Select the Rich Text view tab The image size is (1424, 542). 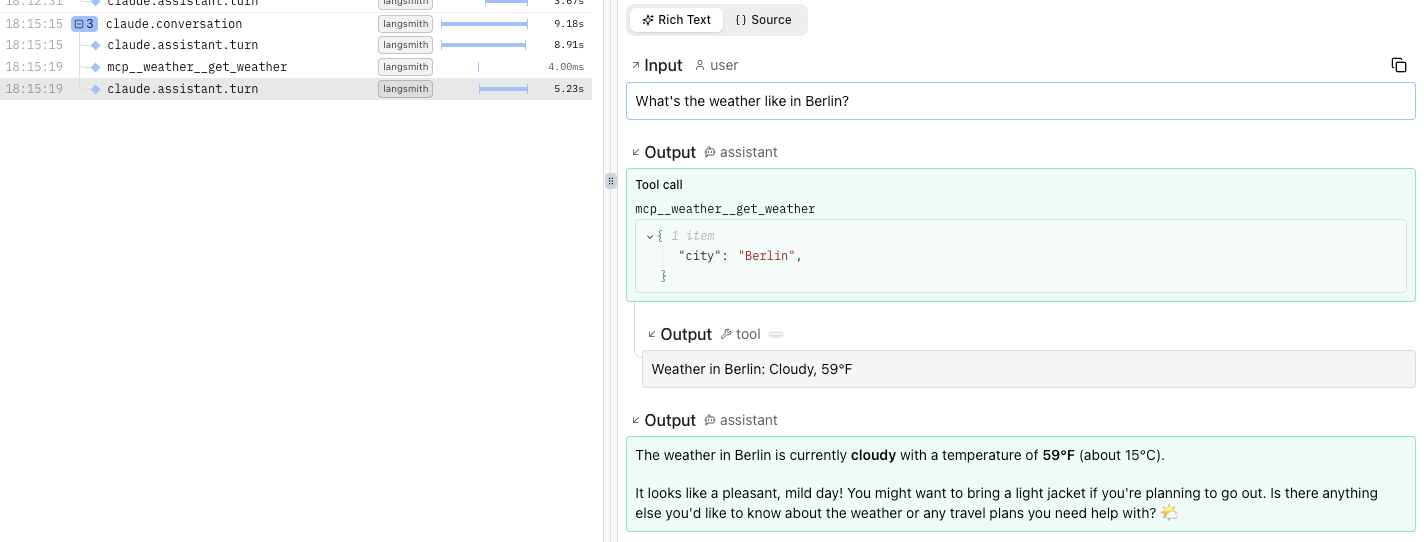pos(677,20)
